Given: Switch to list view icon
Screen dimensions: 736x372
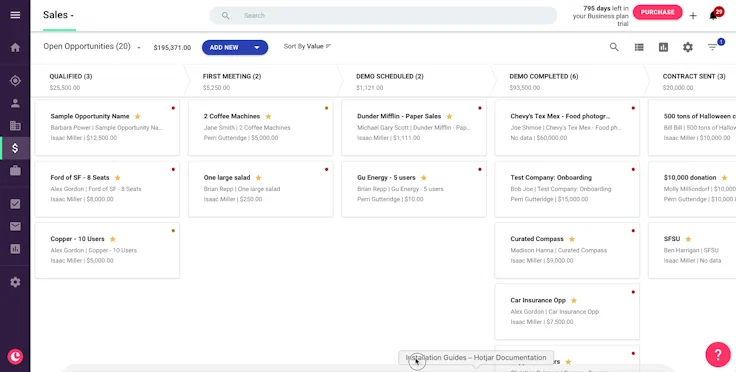Looking at the screenshot, I should click(639, 47).
